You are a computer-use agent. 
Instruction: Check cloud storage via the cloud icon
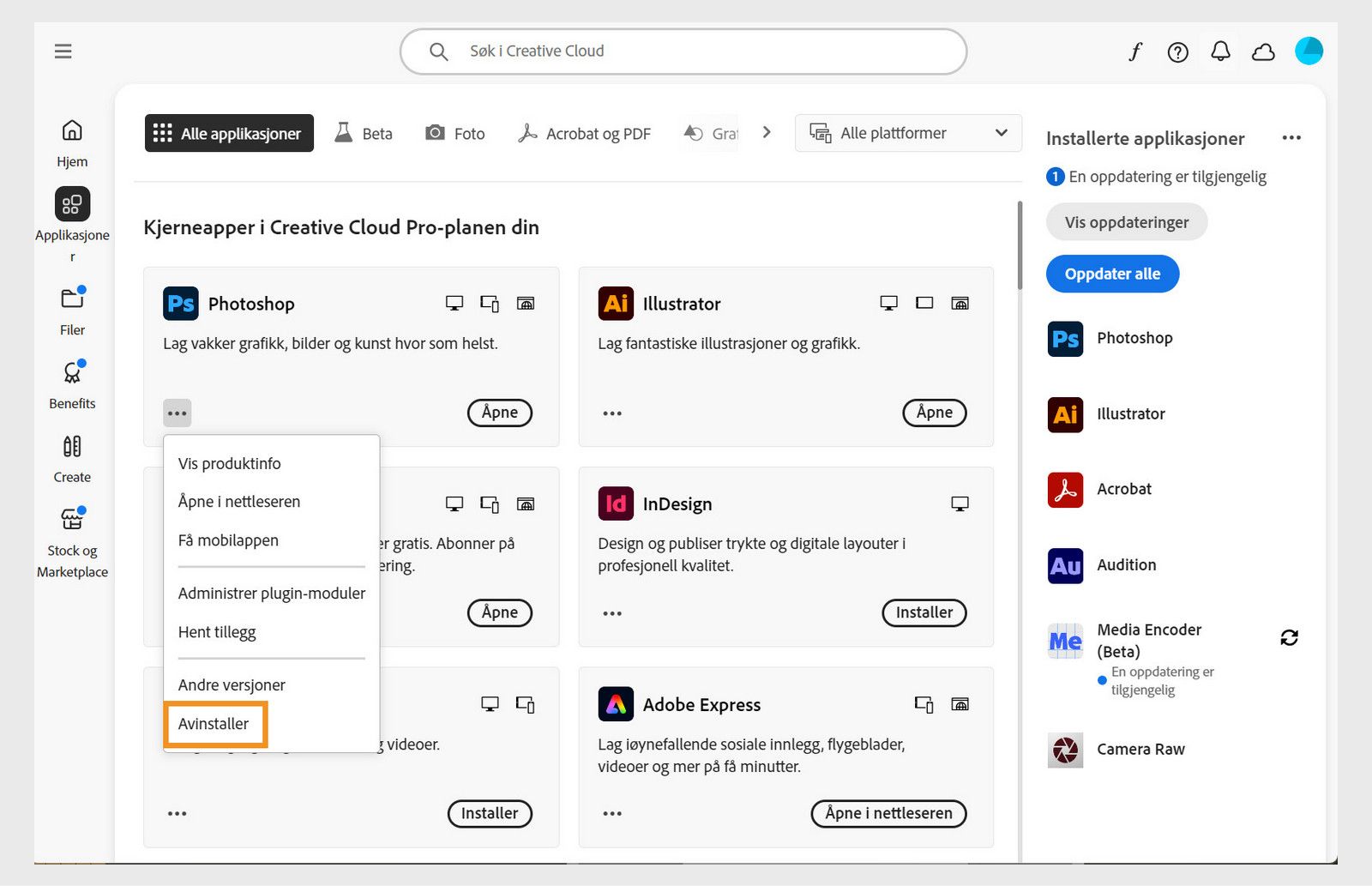point(1262,51)
